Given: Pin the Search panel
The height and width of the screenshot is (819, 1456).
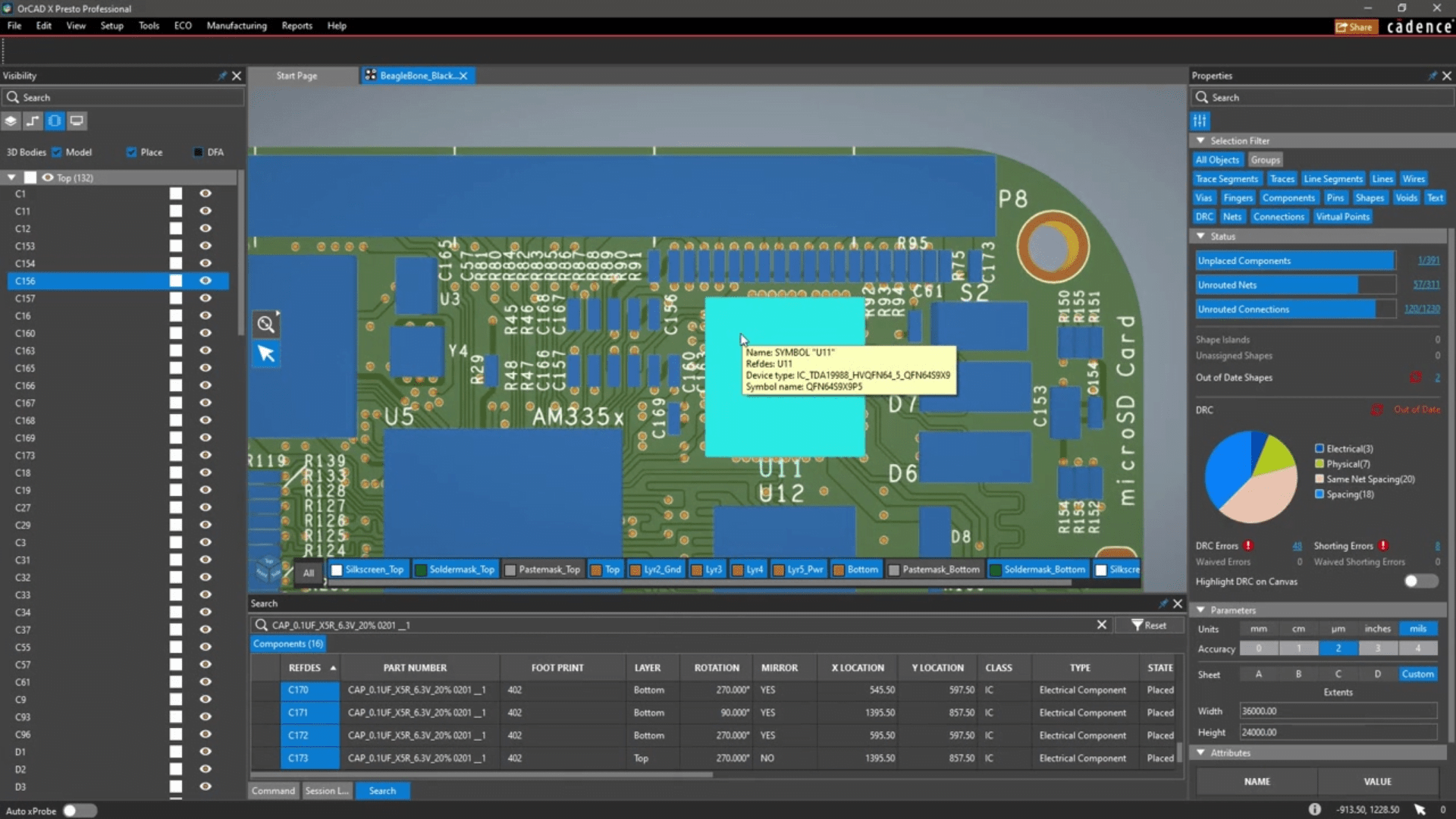Looking at the screenshot, I should [x=1163, y=604].
